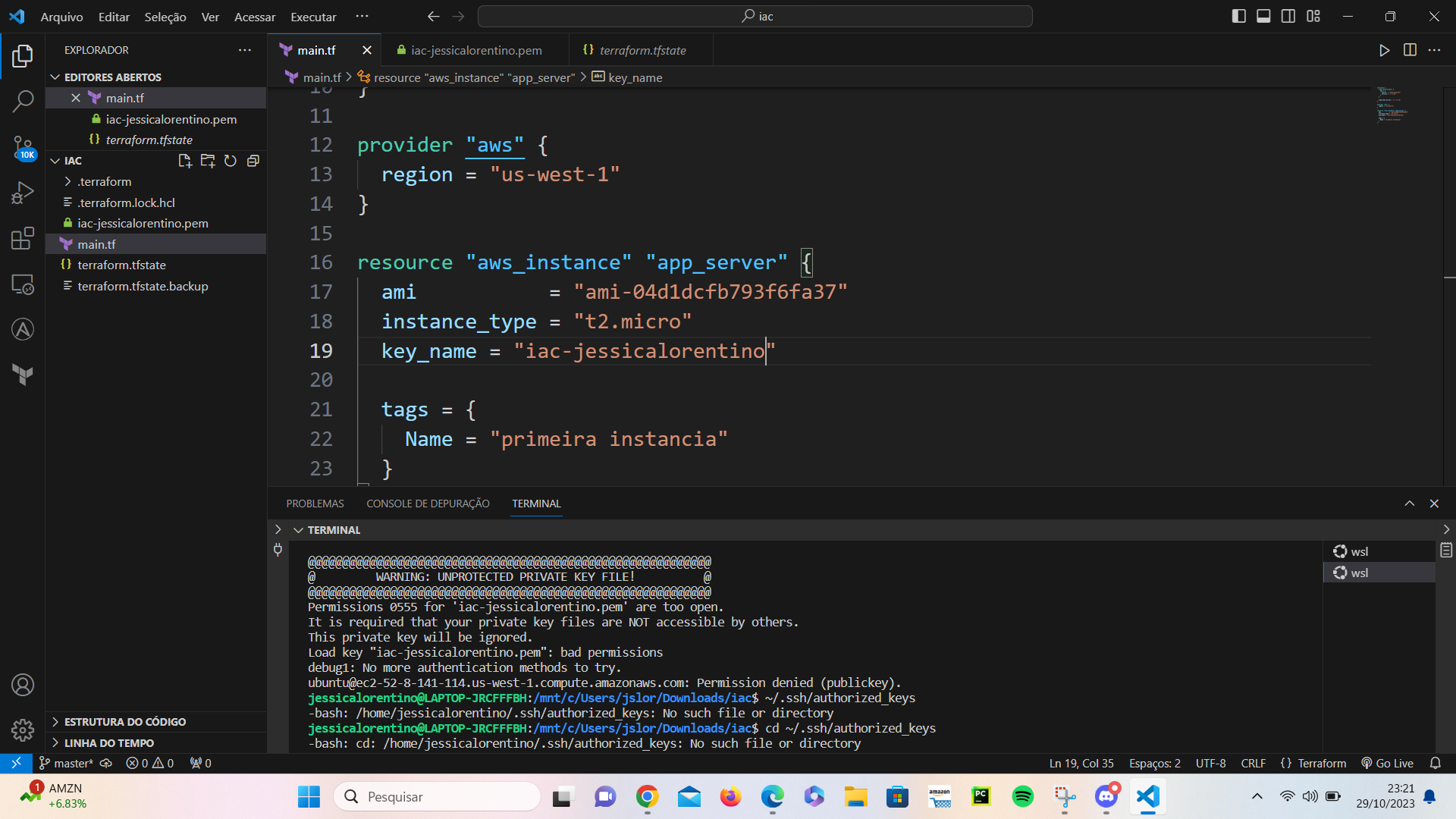
Task: Click the master branch in status bar
Action: pyautogui.click(x=66, y=763)
